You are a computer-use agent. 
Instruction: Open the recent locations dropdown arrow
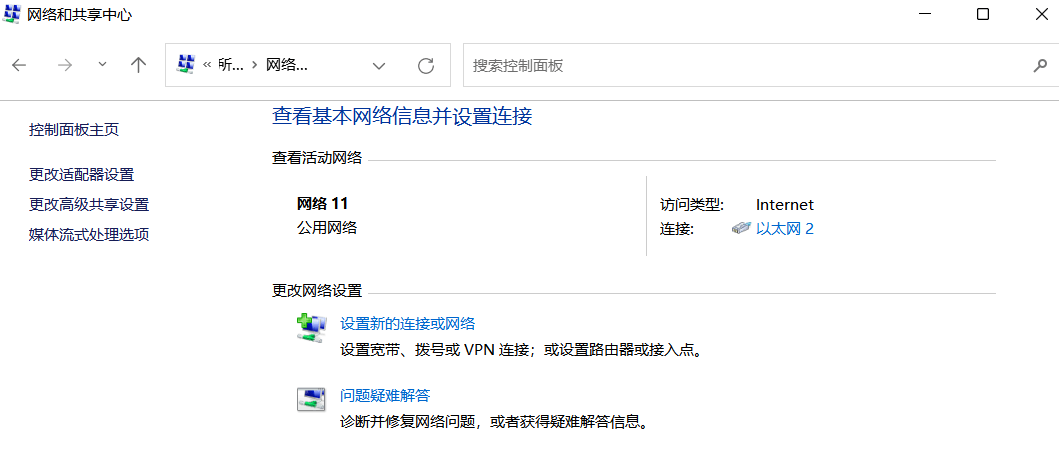pyautogui.click(x=102, y=65)
